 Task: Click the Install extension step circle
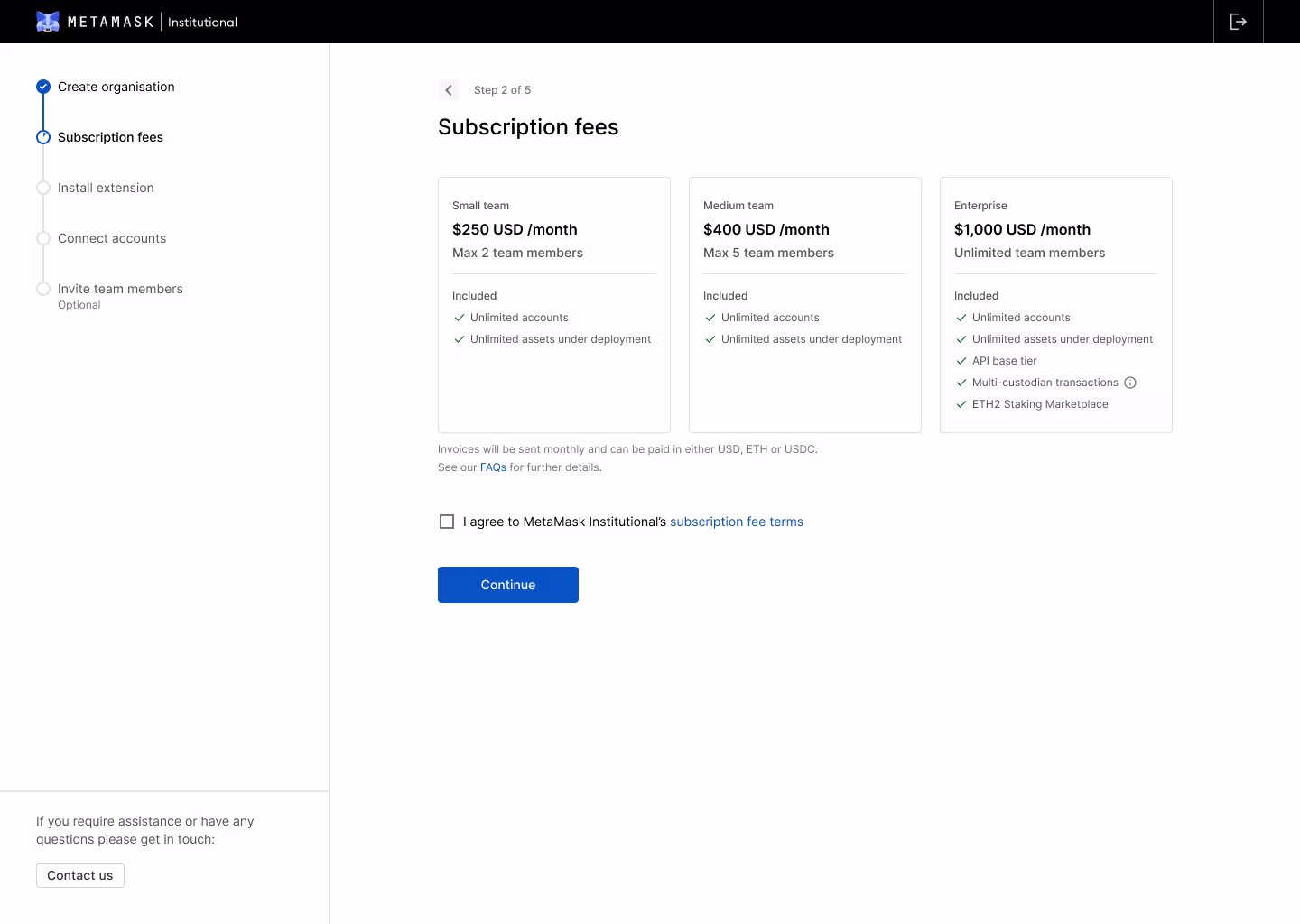click(43, 188)
